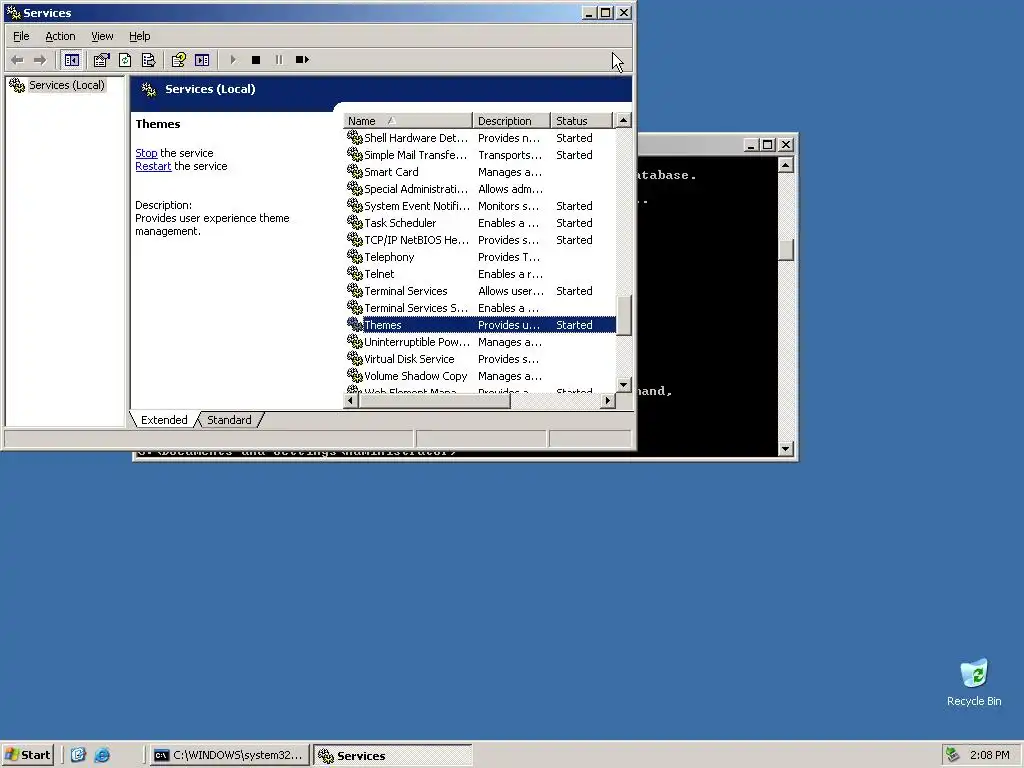Click the command prompt vertical scrollbar thumb
Screen dimensions: 1024x768
786,249
